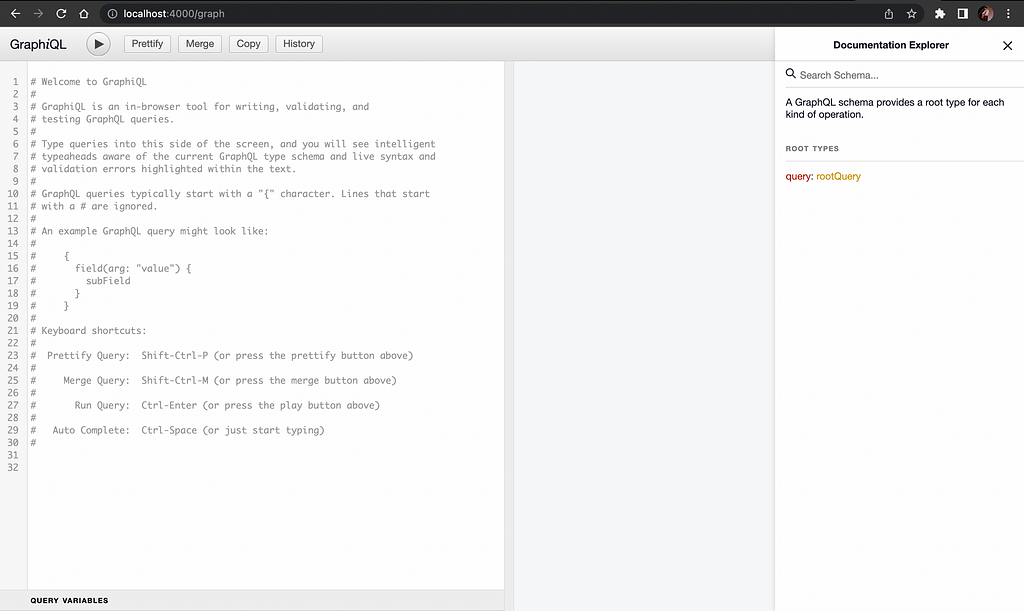1024x611 pixels.
Task: Click the schema search magnifier icon
Action: click(x=790, y=74)
